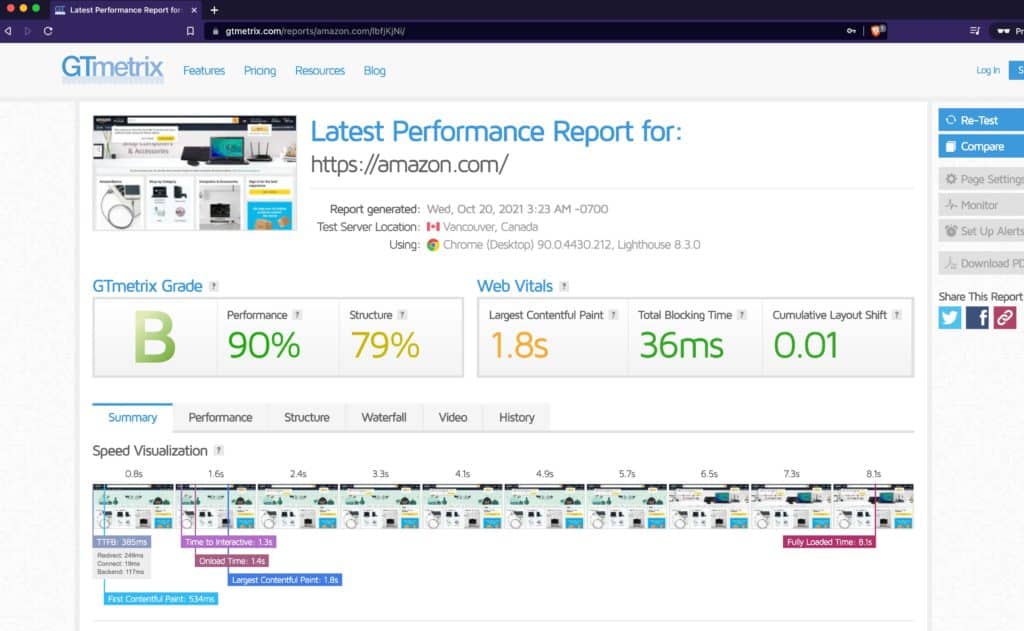This screenshot has width=1024, height=631.
Task: Click Set Up Alerts button
Action: [981, 231]
